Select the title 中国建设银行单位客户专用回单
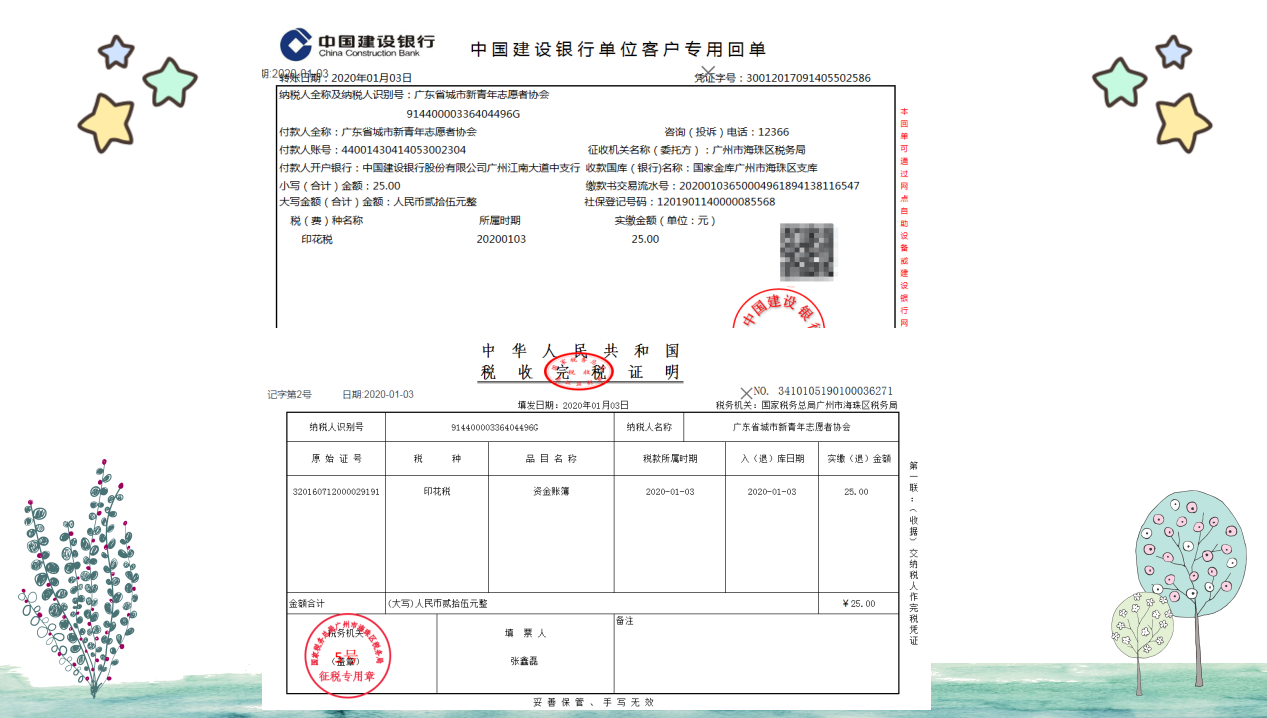The width and height of the screenshot is (1267, 718). coord(618,49)
